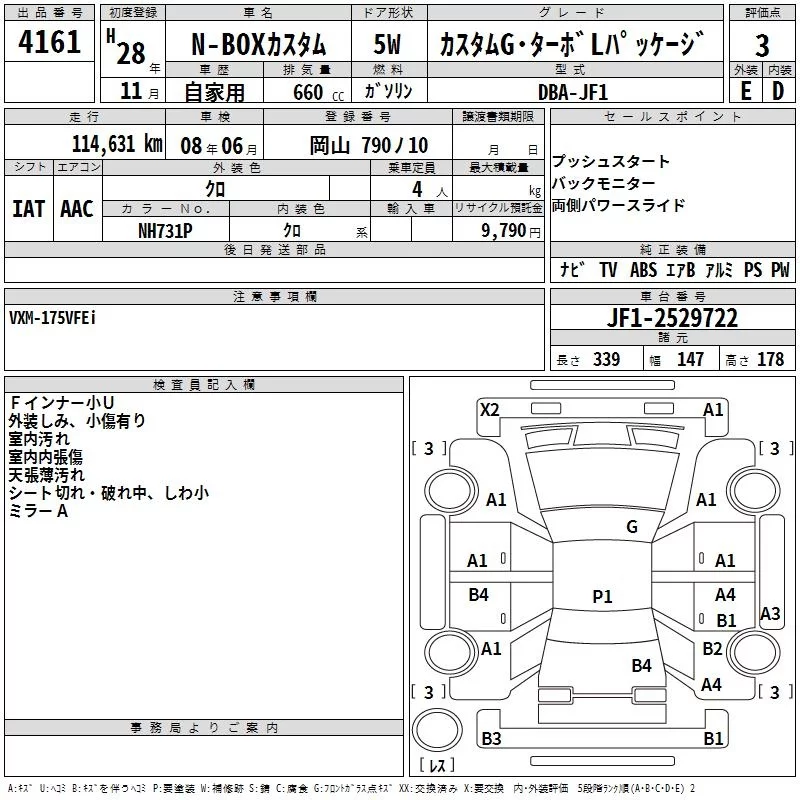Select the shift type IAT
The image size is (800, 800).
pos(29,209)
